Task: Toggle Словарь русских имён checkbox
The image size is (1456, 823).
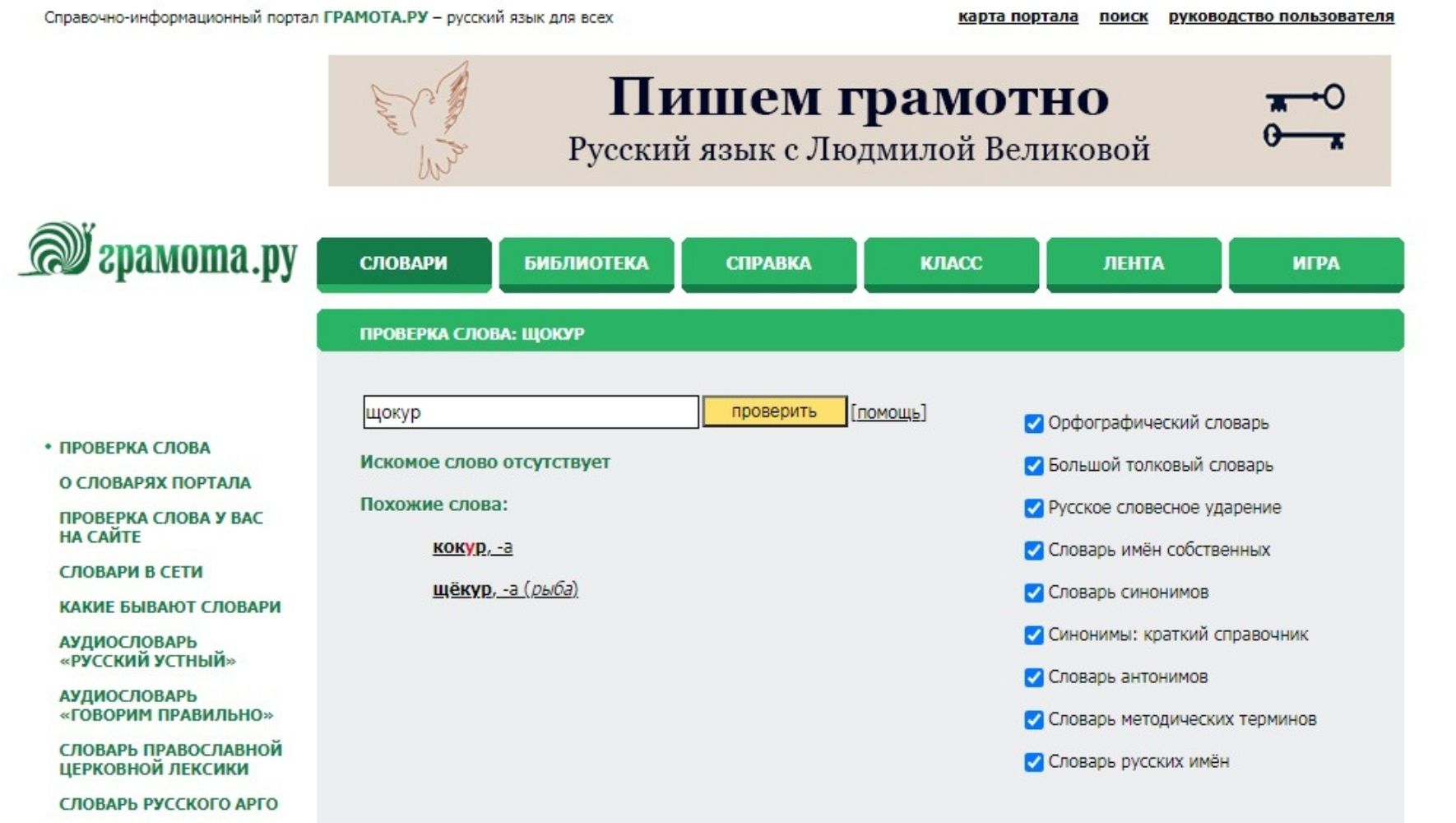Action: 1033,762
